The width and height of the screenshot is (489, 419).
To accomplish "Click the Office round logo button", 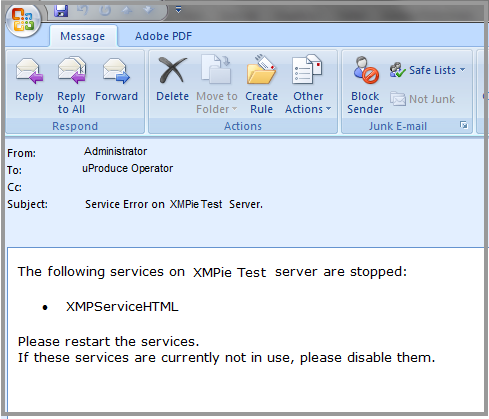I will pos(23,19).
